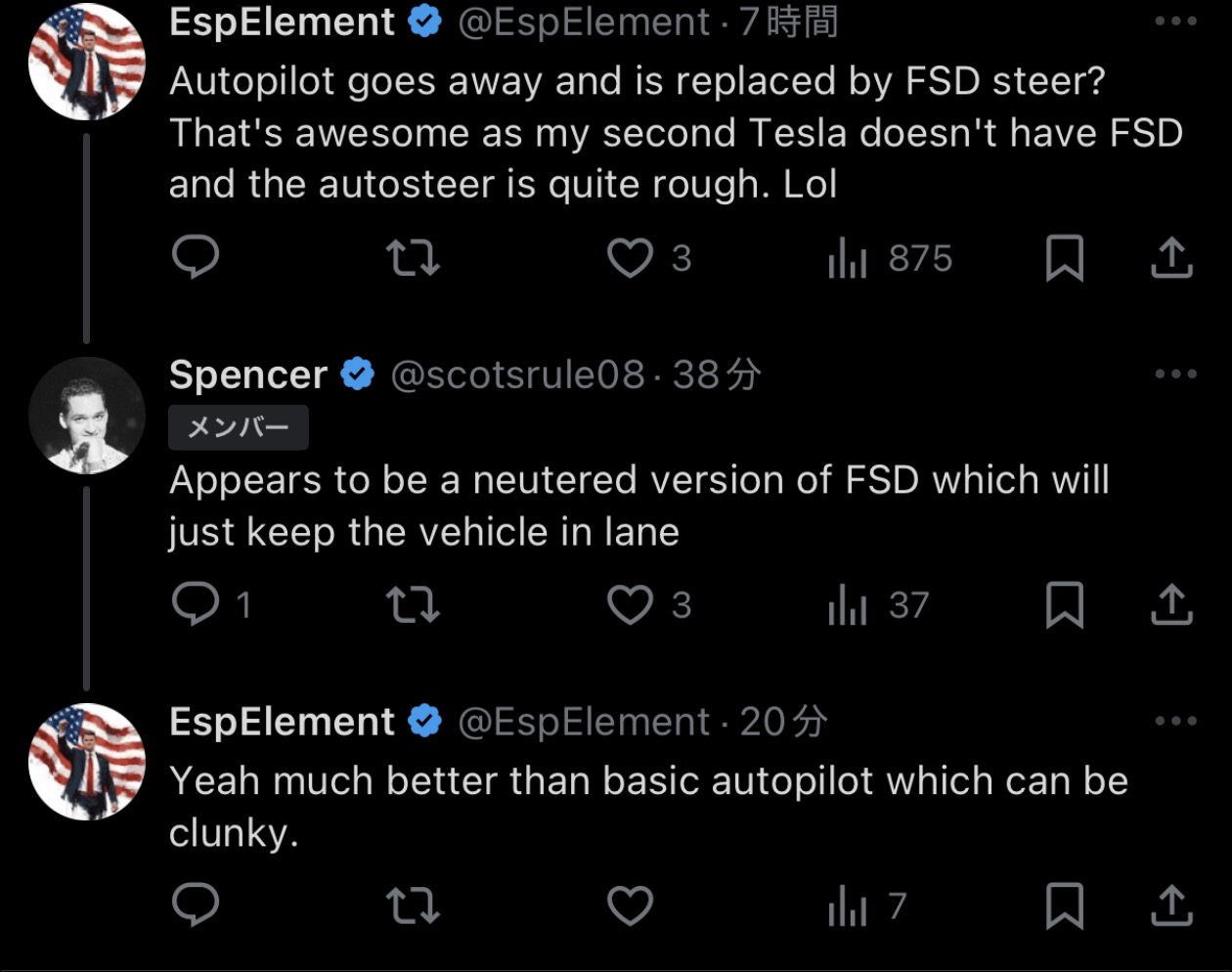Repost EspElement's Autopilot tweet
The image size is (1232, 972).
point(413,258)
